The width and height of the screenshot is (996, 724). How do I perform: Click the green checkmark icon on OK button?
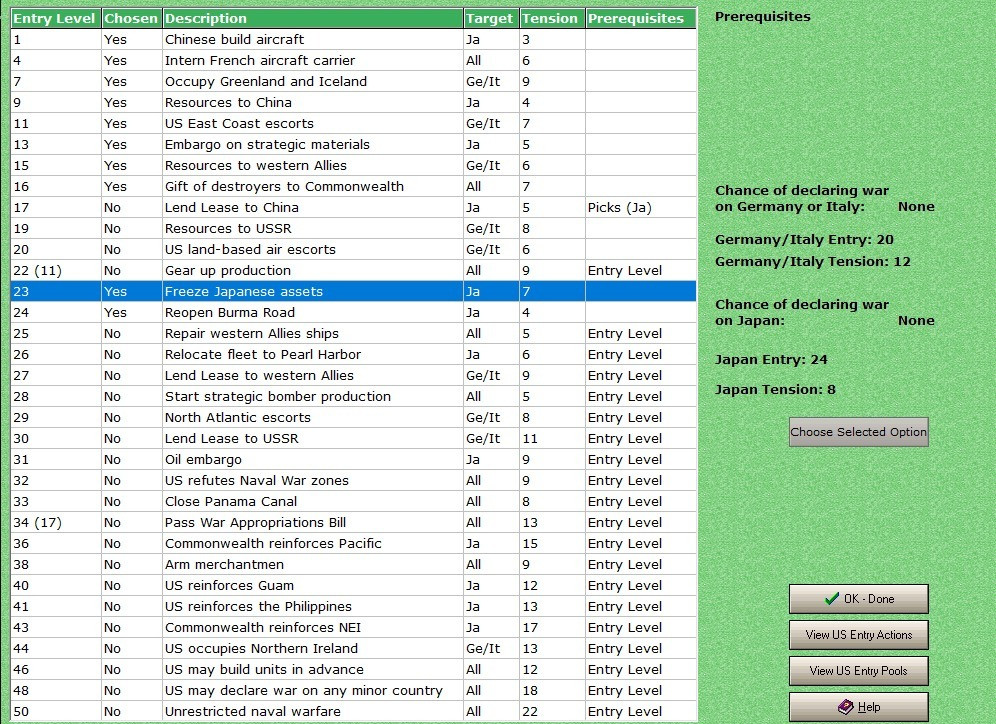pyautogui.click(x=831, y=599)
